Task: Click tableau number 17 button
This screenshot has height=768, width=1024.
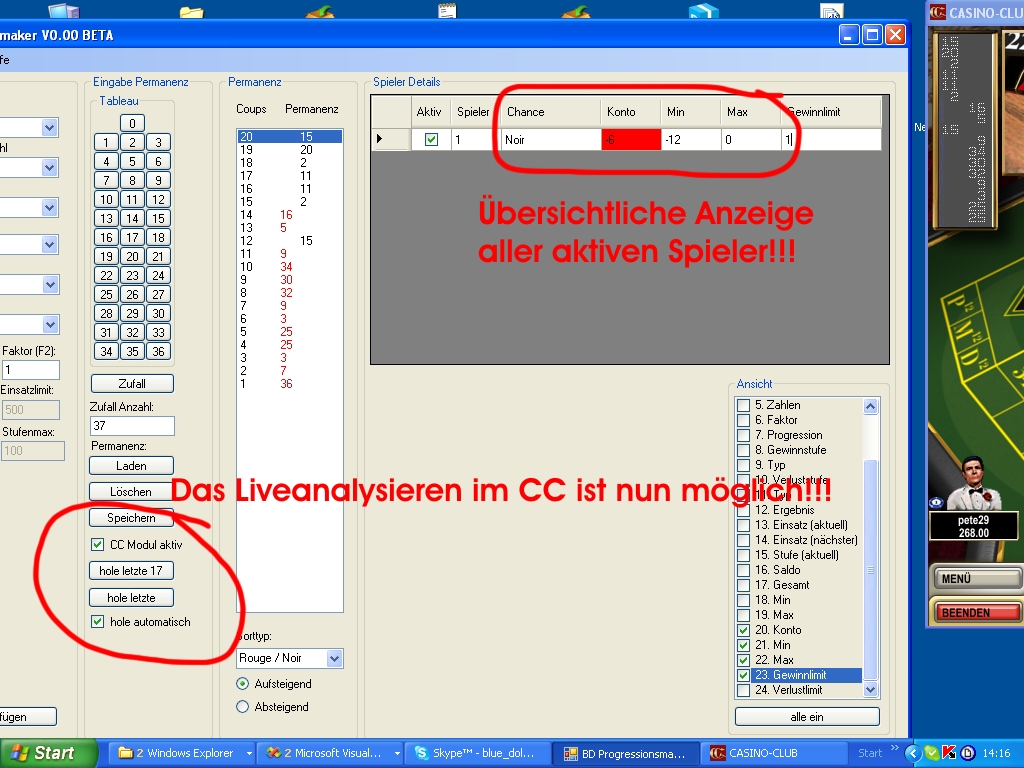Action: click(132, 237)
